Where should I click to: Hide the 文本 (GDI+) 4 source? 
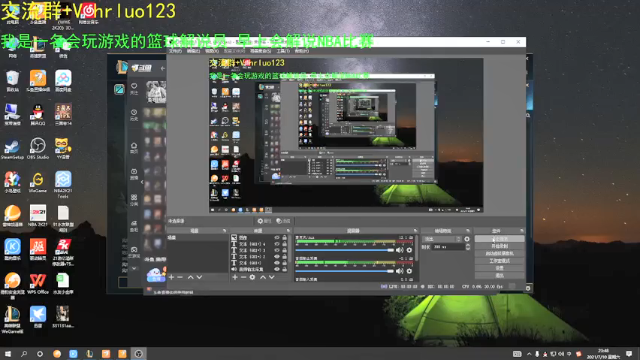[277, 244]
